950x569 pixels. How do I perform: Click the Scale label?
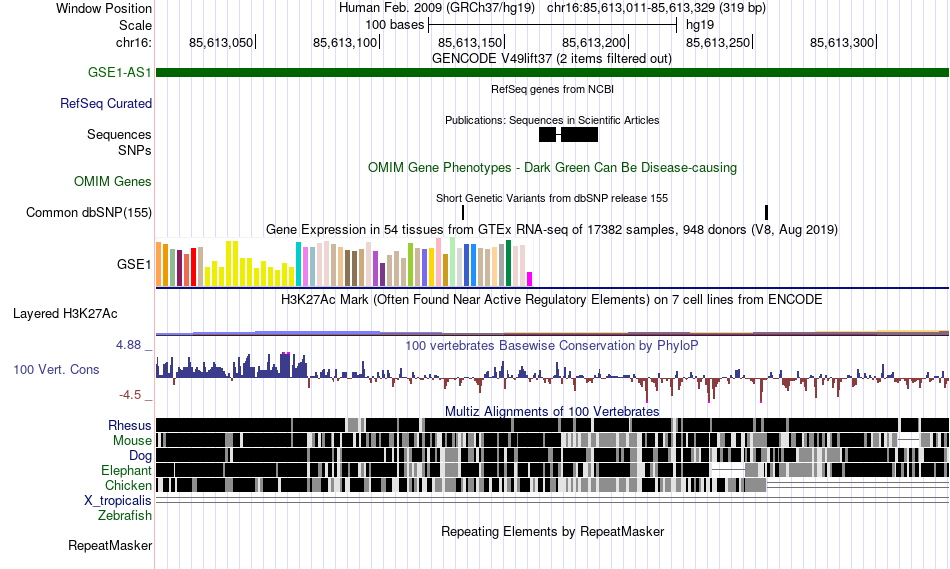click(x=136, y=25)
